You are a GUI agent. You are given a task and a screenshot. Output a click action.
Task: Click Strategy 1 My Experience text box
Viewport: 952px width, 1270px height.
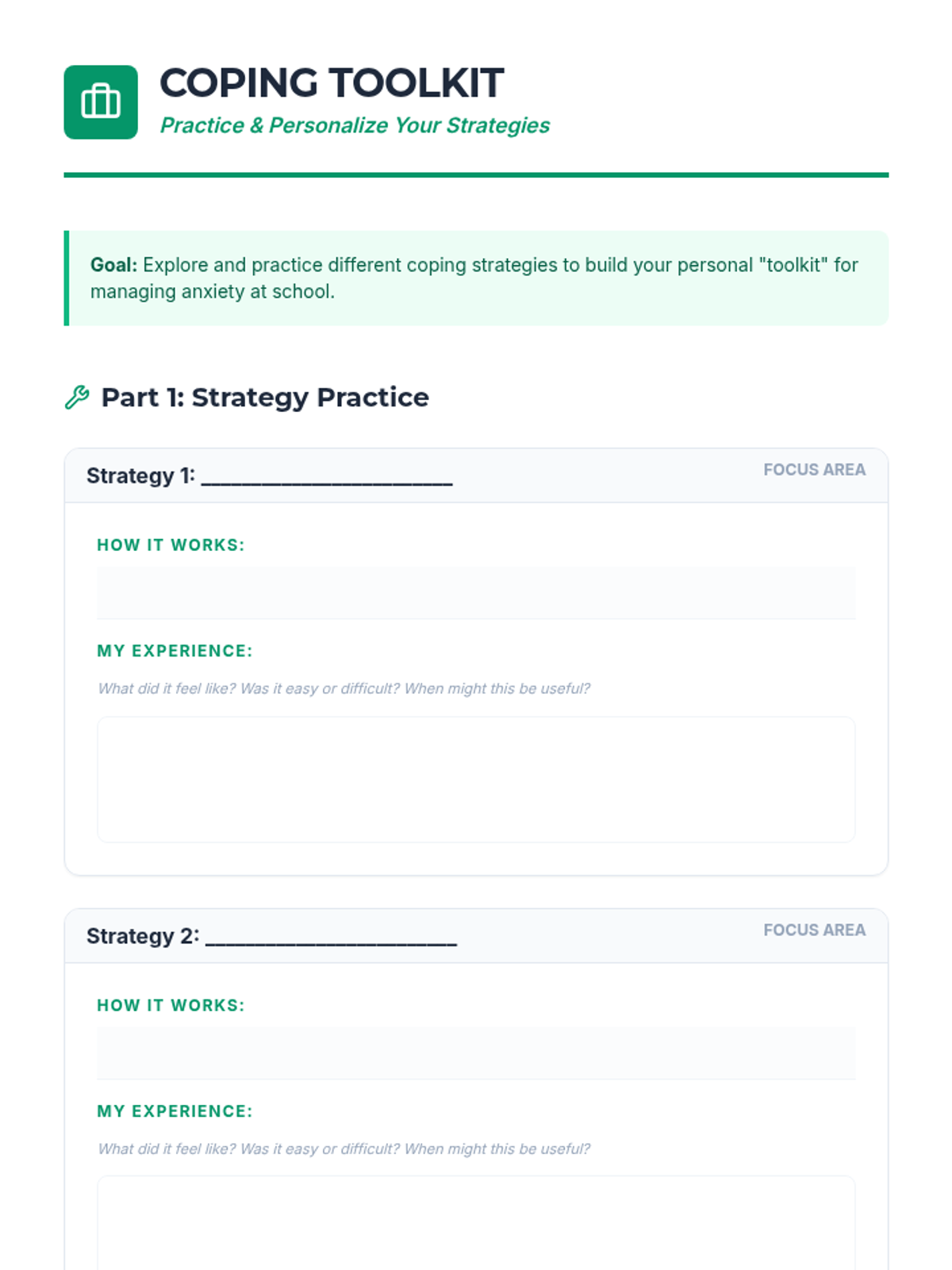pos(476,779)
